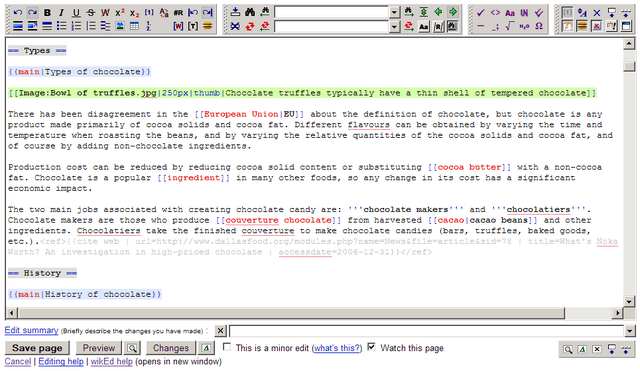Insert an image using the picture icon
Image resolution: width=640 pixels, height=371 pixels.
[120, 27]
